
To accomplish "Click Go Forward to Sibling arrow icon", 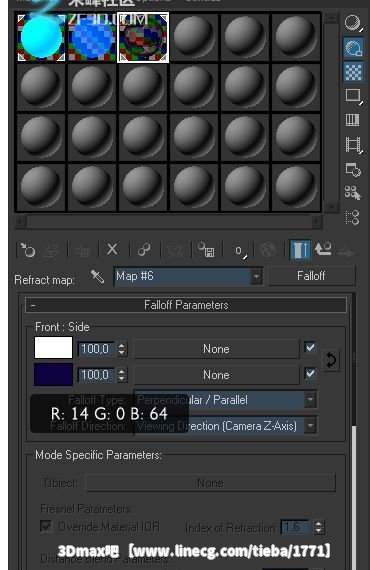I will [x=346, y=252].
